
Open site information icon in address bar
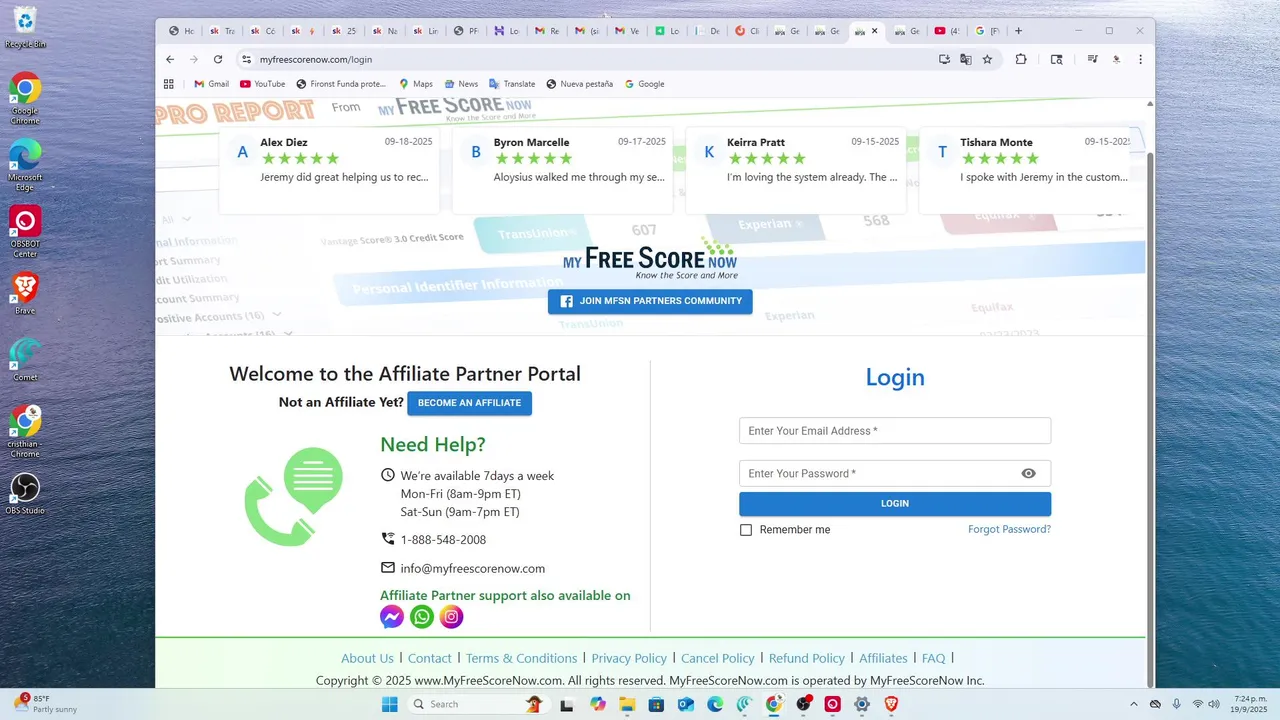tap(246, 59)
